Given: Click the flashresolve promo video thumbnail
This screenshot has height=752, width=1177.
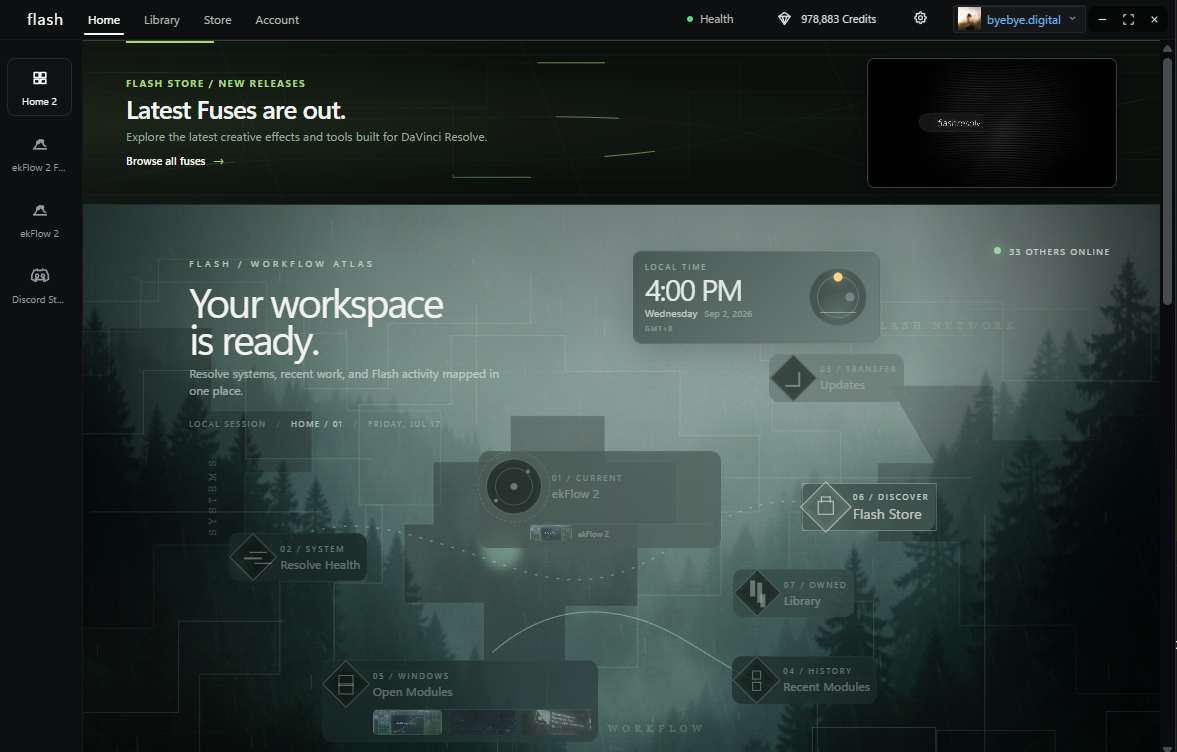Looking at the screenshot, I should click(992, 123).
